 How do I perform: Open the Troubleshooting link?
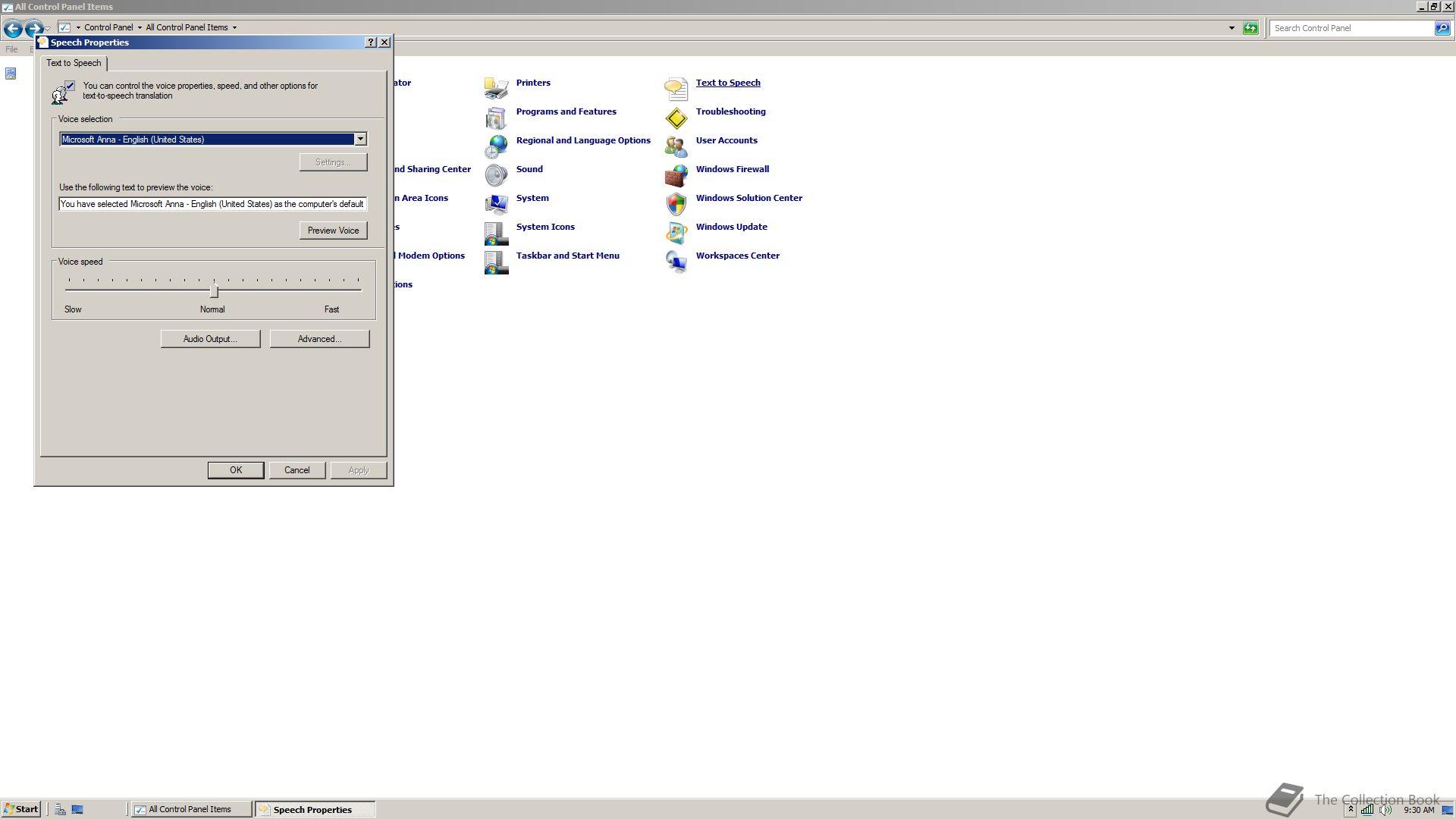[x=730, y=111]
